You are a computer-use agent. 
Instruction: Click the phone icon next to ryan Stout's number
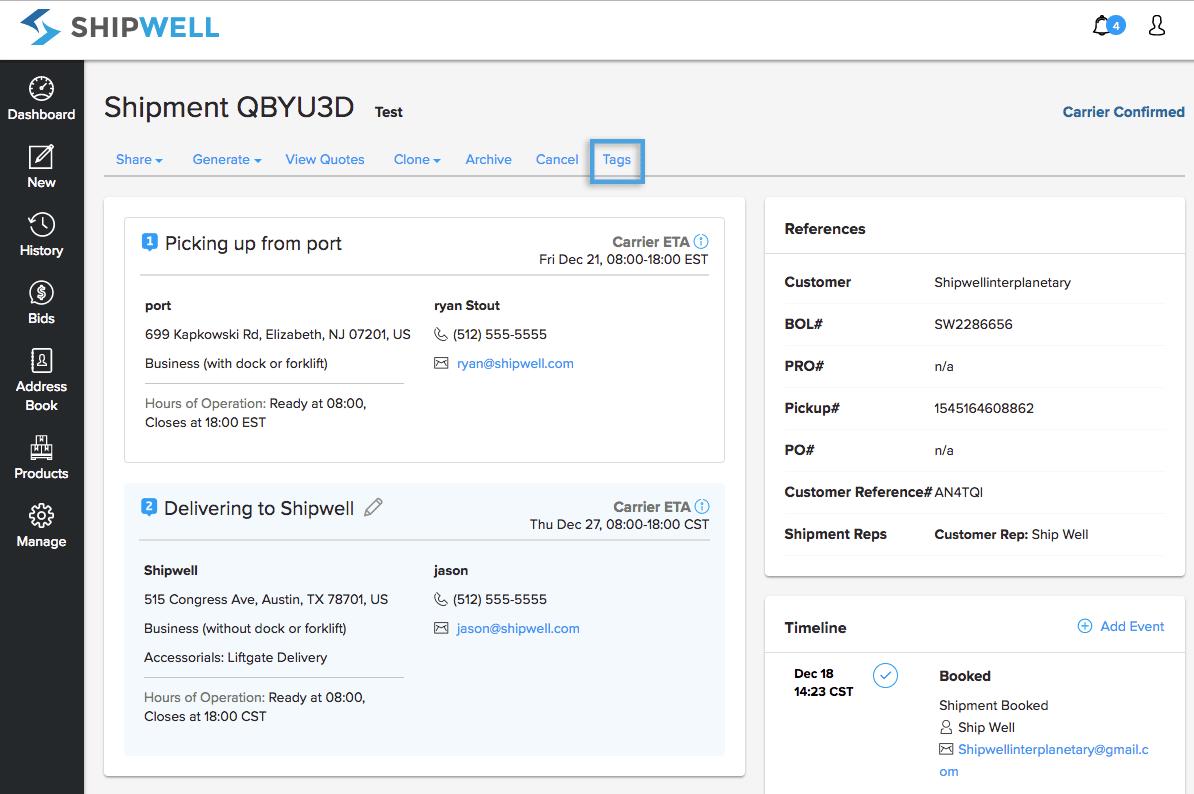click(441, 334)
